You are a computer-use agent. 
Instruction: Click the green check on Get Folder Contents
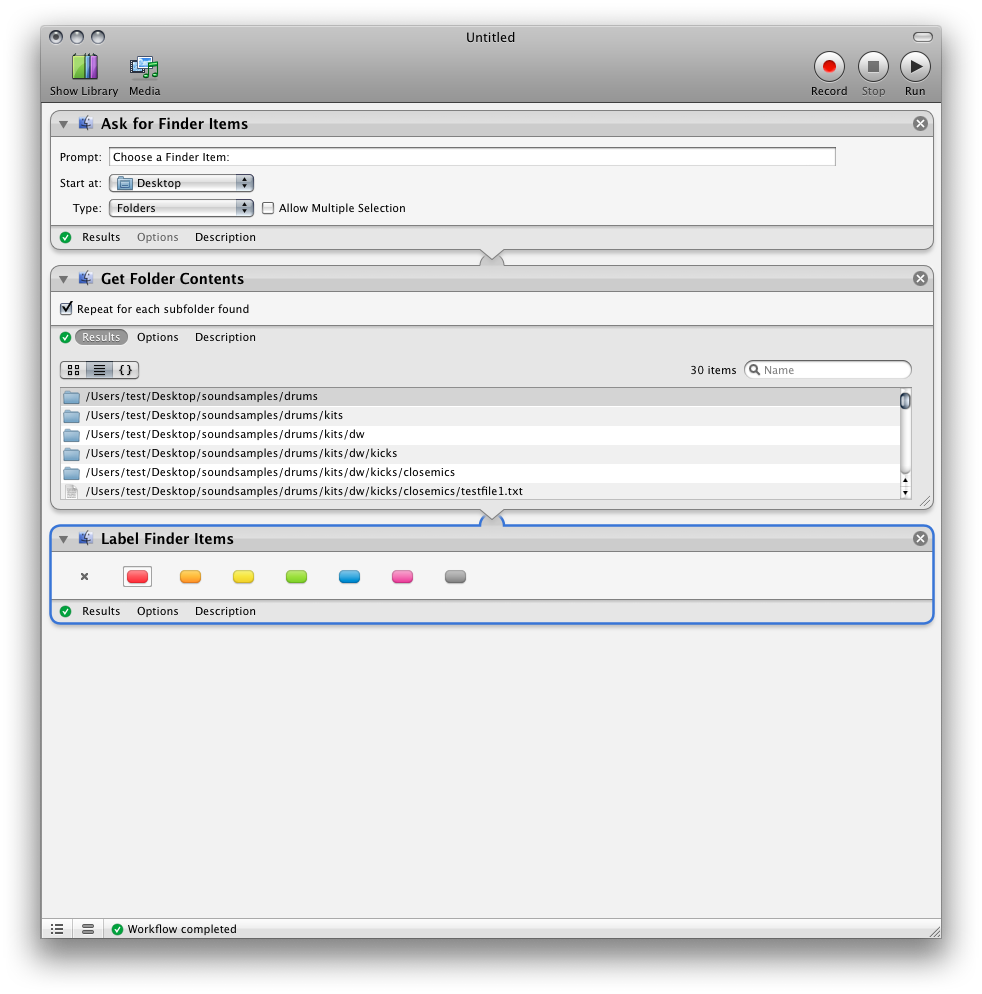click(65, 338)
